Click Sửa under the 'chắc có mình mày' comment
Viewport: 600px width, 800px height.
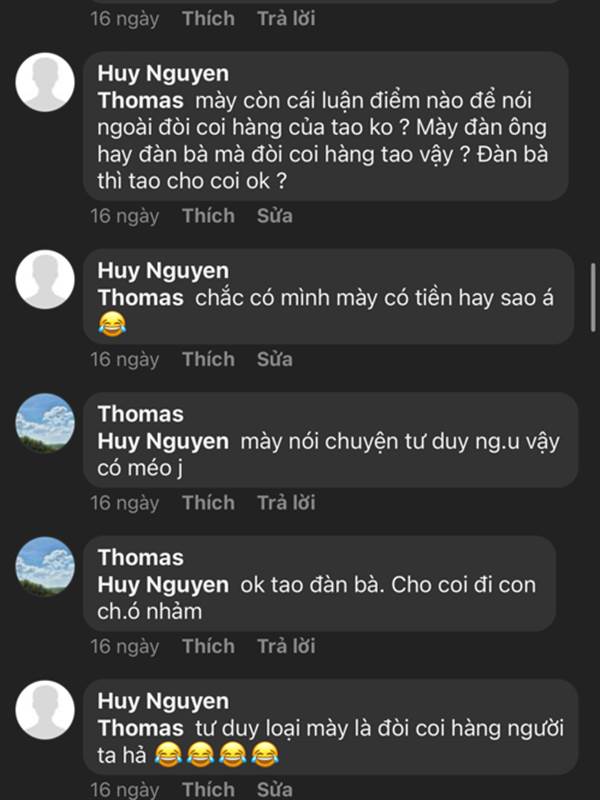tap(274, 359)
